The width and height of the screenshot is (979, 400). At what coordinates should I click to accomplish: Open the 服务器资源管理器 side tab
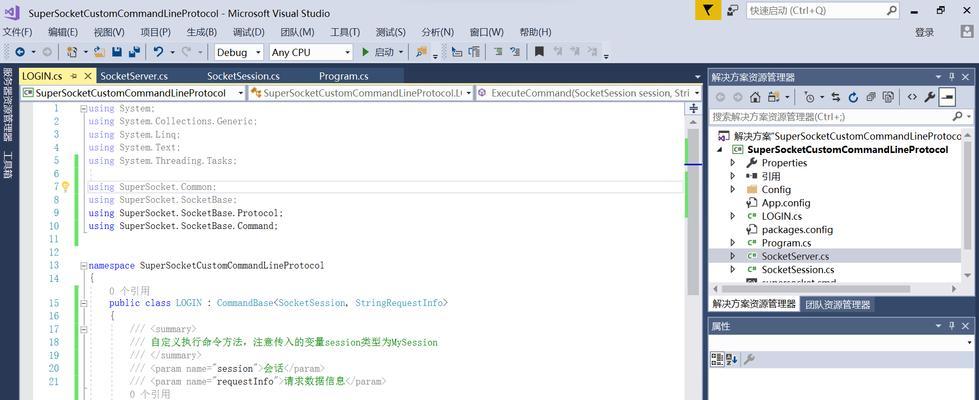(7, 105)
